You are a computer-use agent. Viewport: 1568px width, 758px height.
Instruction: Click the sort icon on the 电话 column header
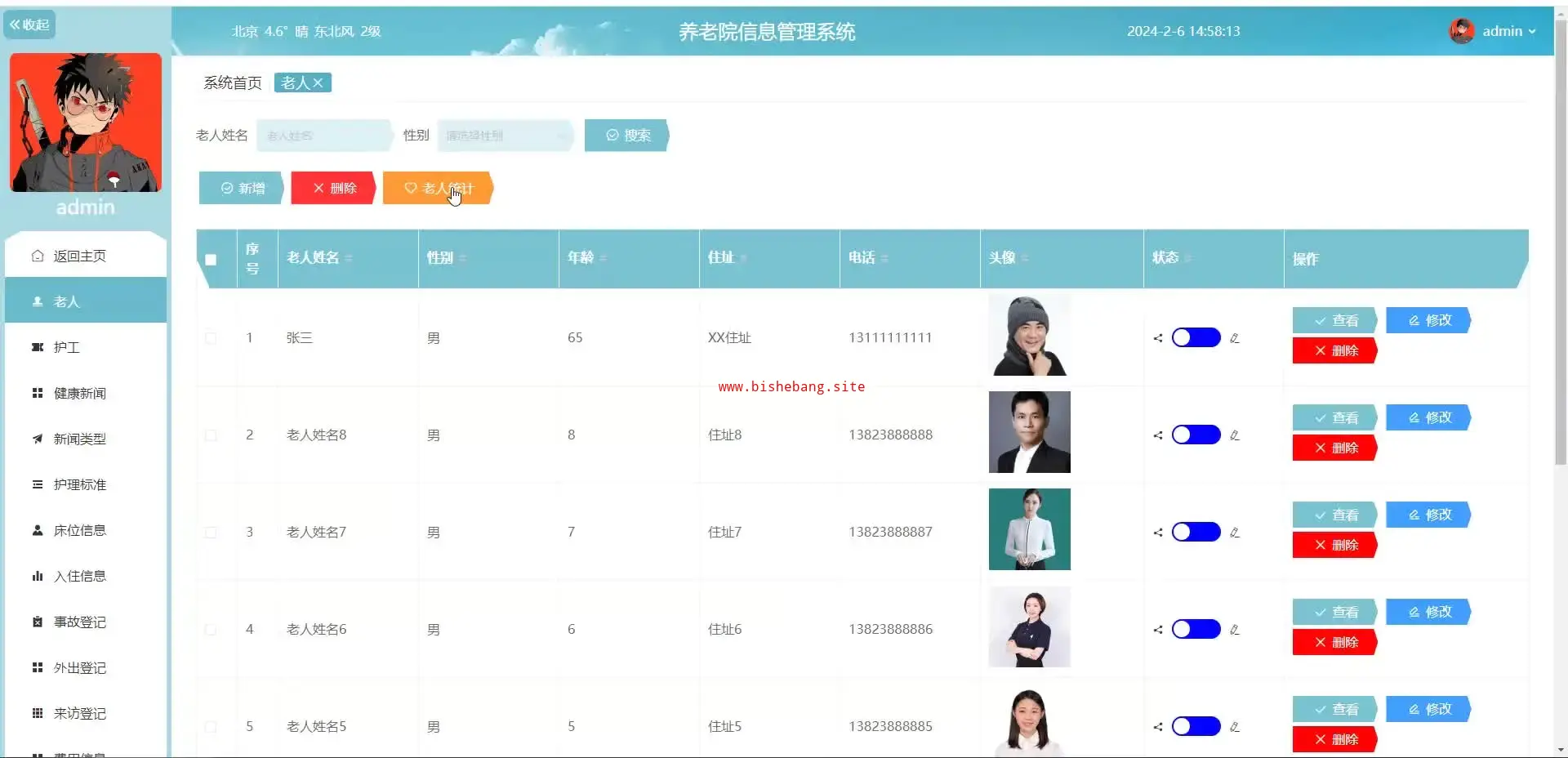[884, 258]
